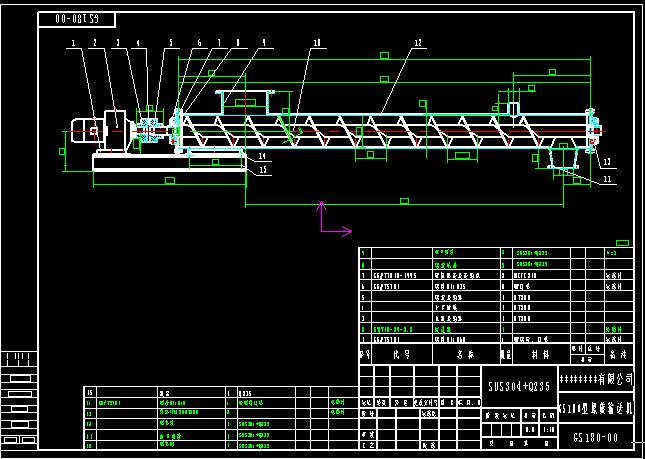Click the motor base frame under the drive
The width and height of the screenshot is (645, 459).
click(168, 162)
